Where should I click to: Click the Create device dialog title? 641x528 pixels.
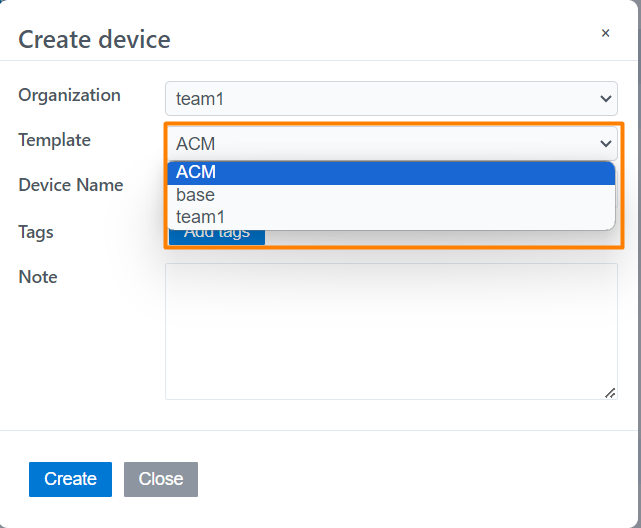click(94, 39)
